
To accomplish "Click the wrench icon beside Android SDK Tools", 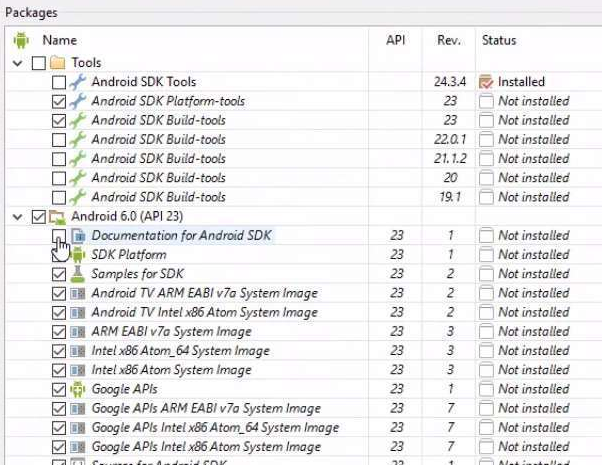I will [78, 82].
